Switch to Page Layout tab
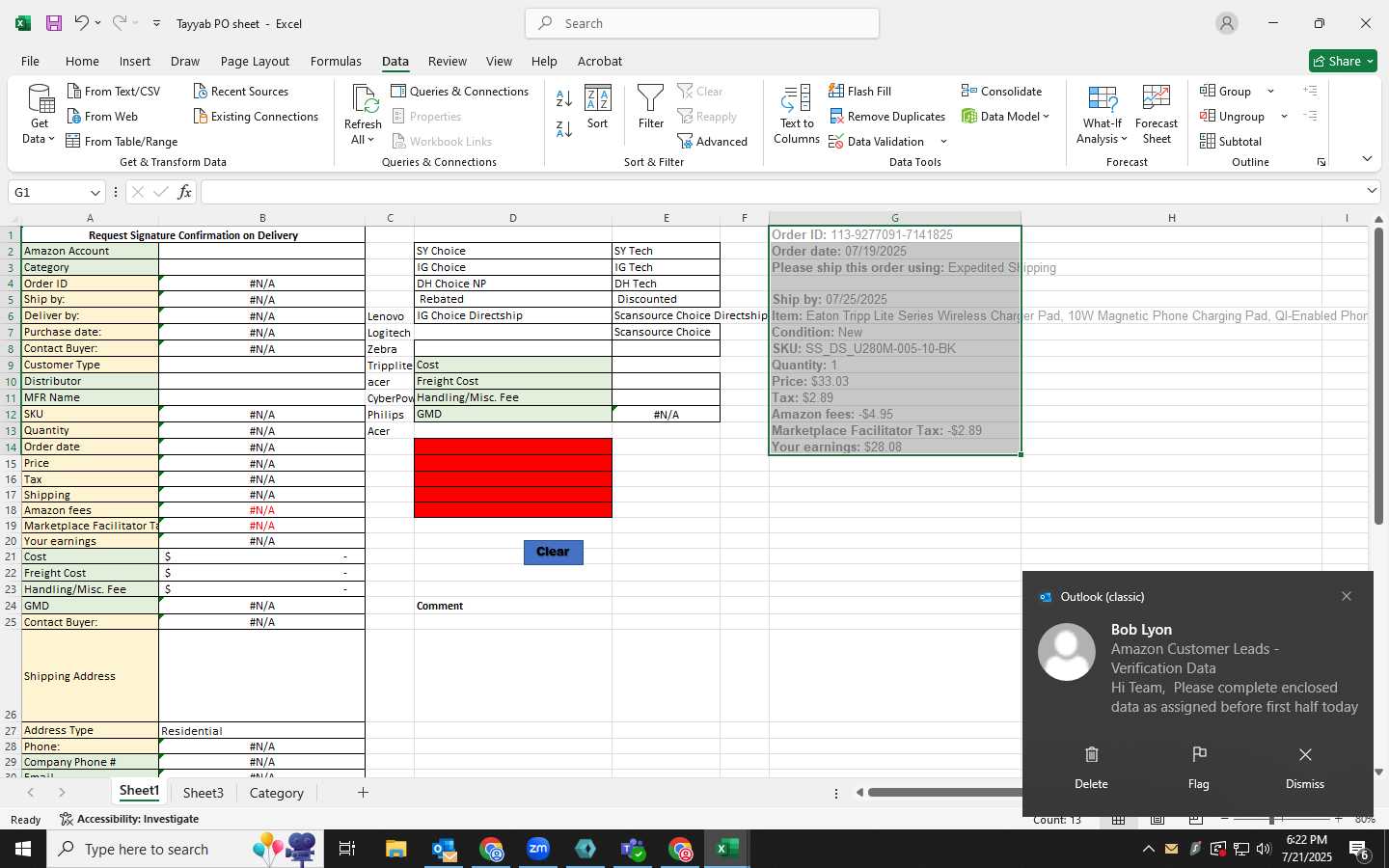The height and width of the screenshot is (868, 1389). point(255,61)
